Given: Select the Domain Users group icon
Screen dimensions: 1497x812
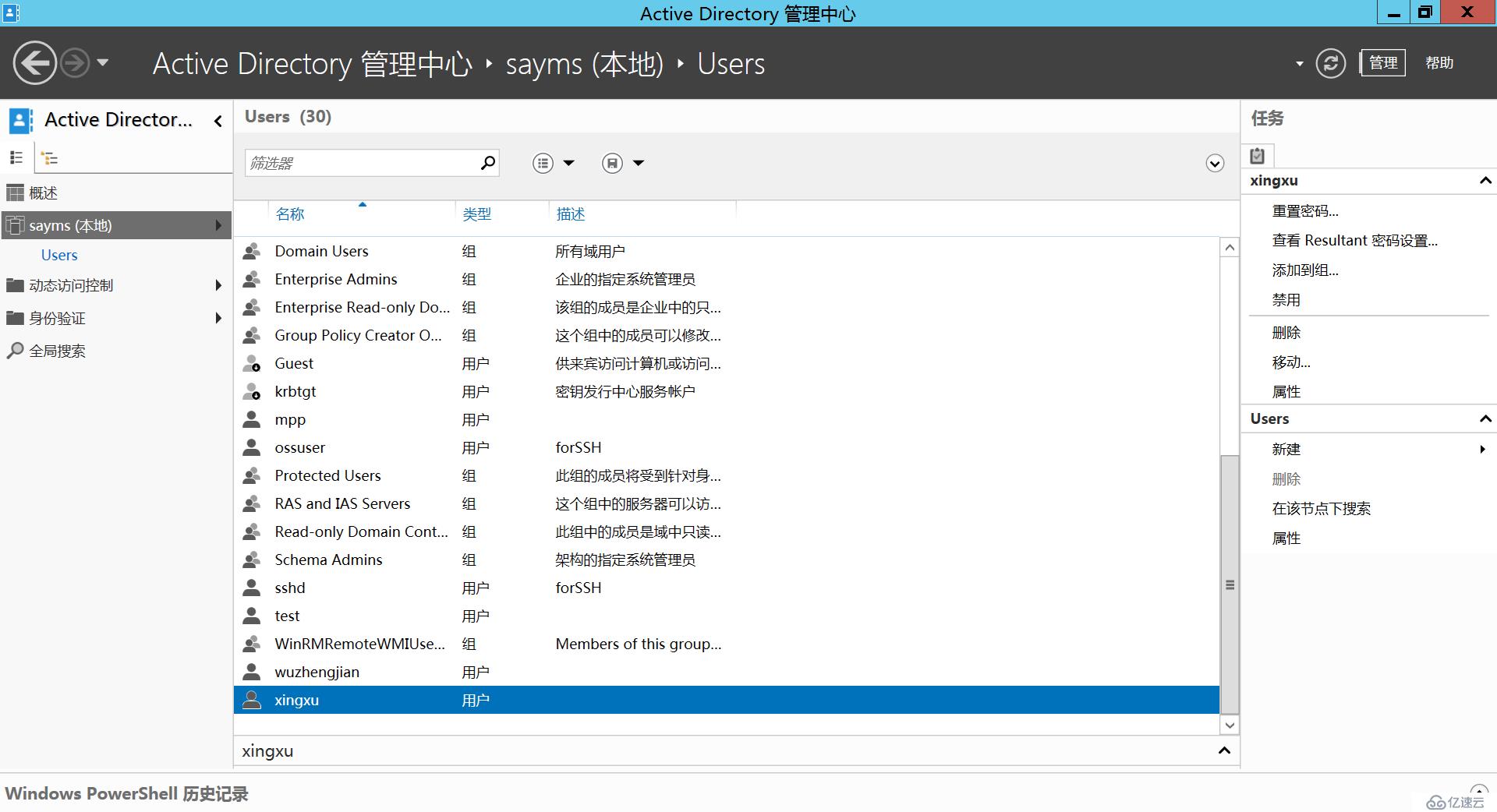Looking at the screenshot, I should (251, 251).
